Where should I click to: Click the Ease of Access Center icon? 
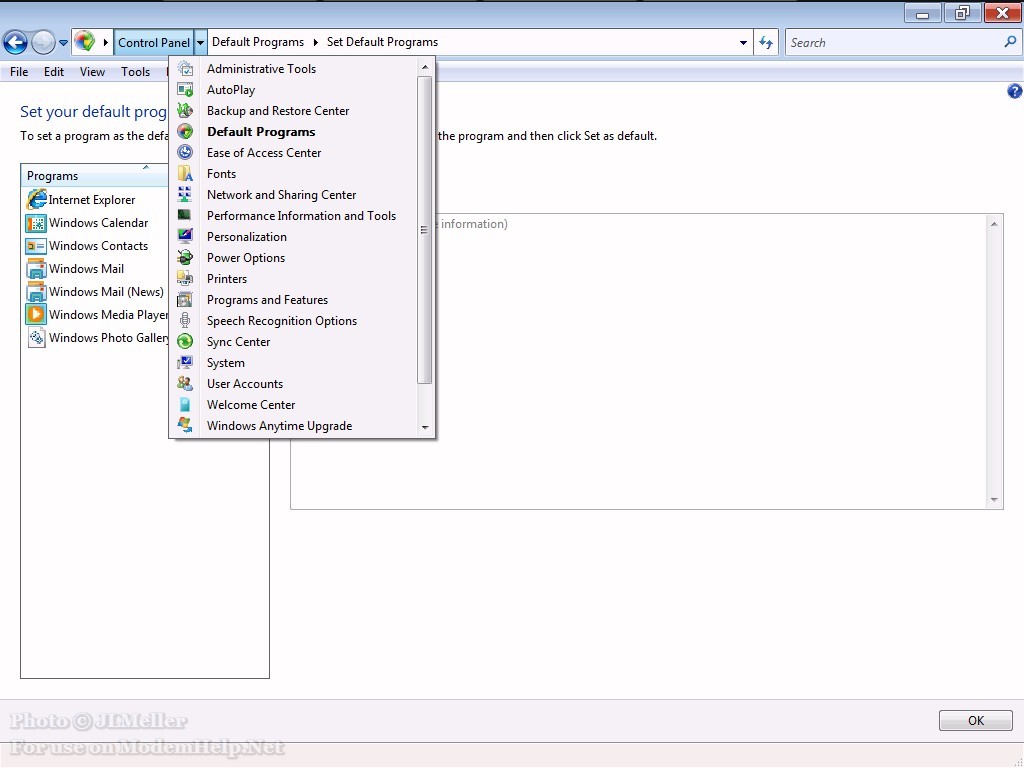[x=185, y=152]
